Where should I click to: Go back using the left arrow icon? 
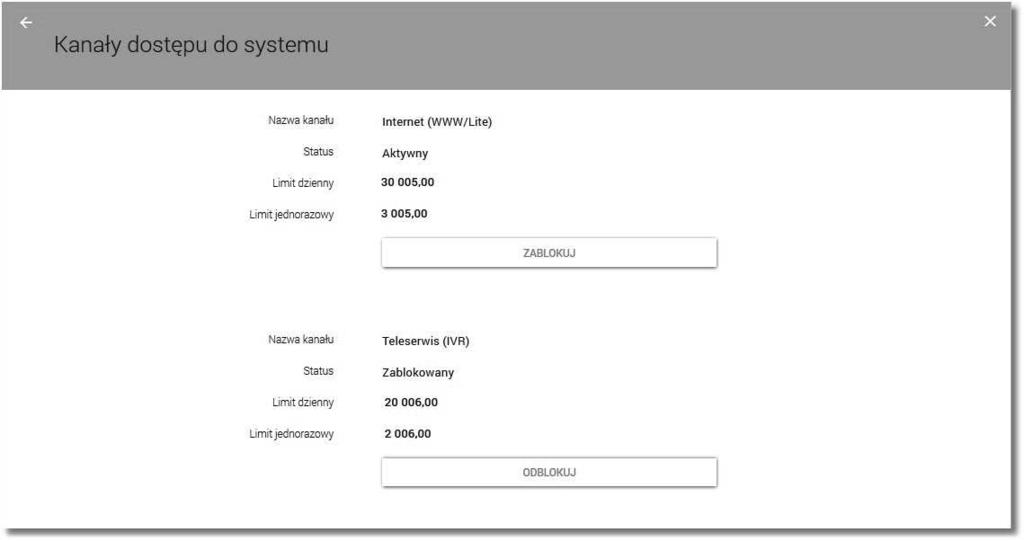click(25, 23)
